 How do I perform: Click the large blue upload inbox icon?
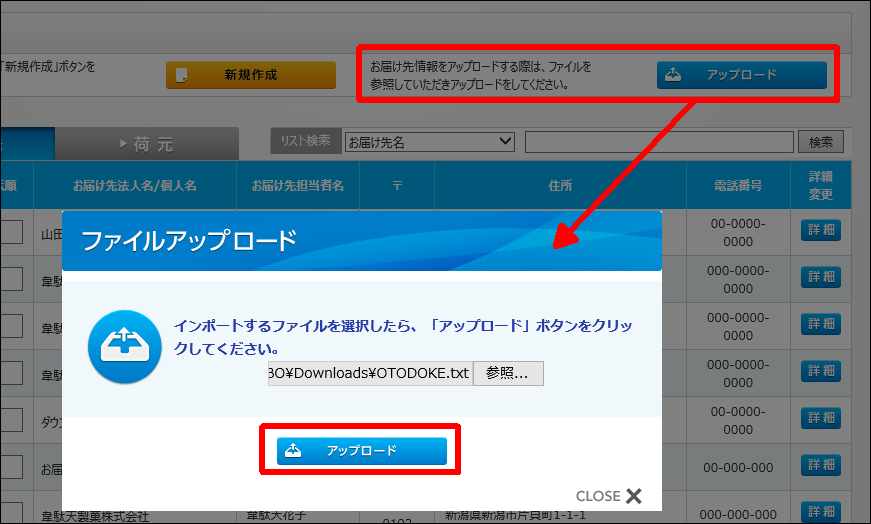[x=124, y=347]
